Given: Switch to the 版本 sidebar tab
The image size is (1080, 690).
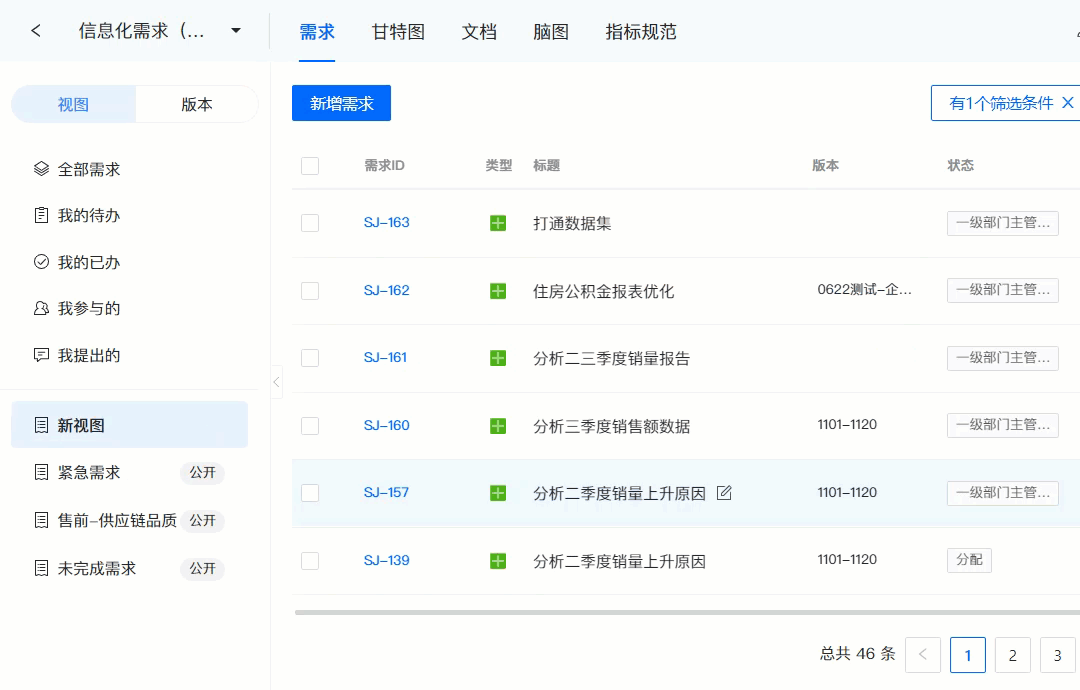Looking at the screenshot, I should coord(197,104).
